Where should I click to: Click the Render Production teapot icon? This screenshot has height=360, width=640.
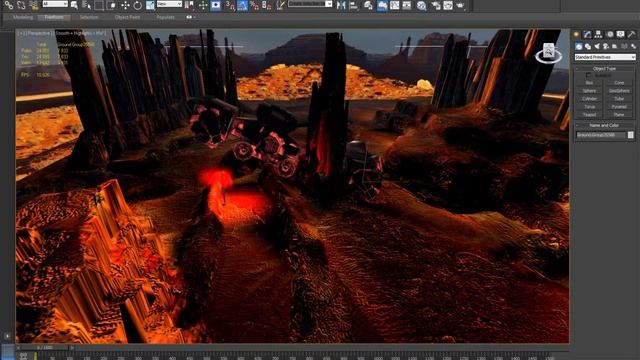460,5
